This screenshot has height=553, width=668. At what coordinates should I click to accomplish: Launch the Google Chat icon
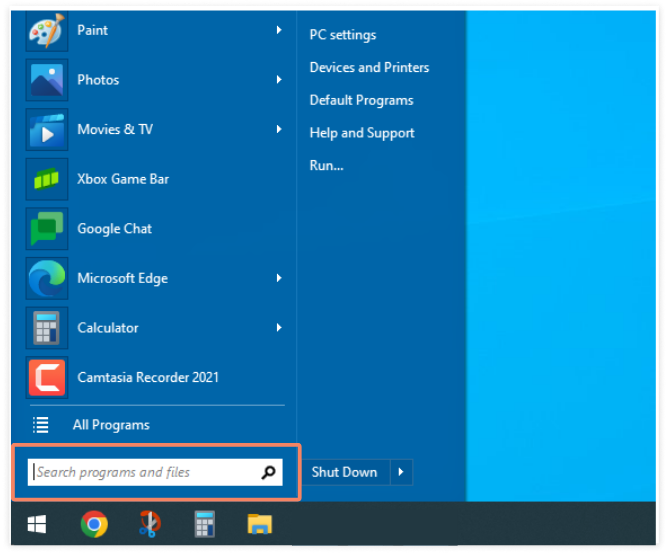click(x=47, y=229)
